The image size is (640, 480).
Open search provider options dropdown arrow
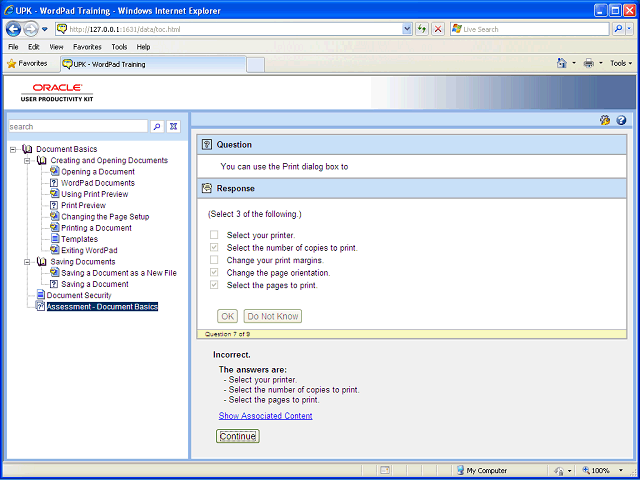pos(629,29)
